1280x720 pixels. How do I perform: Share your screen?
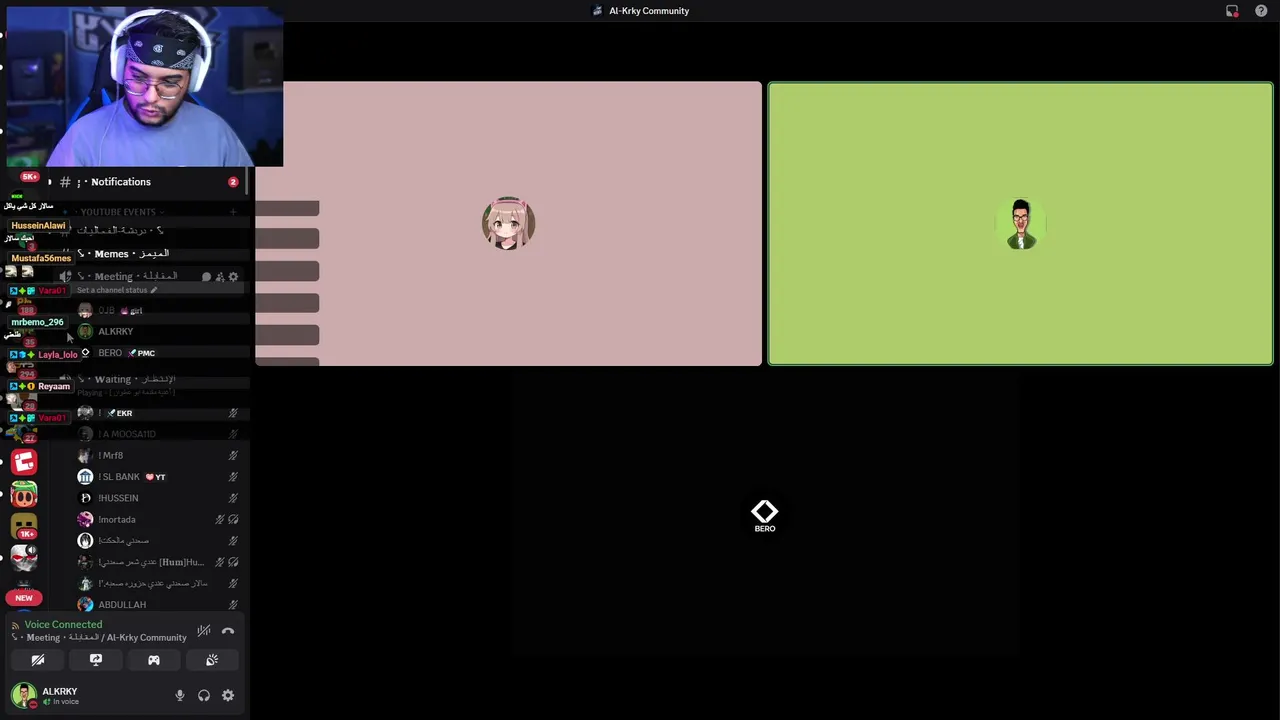point(96,660)
